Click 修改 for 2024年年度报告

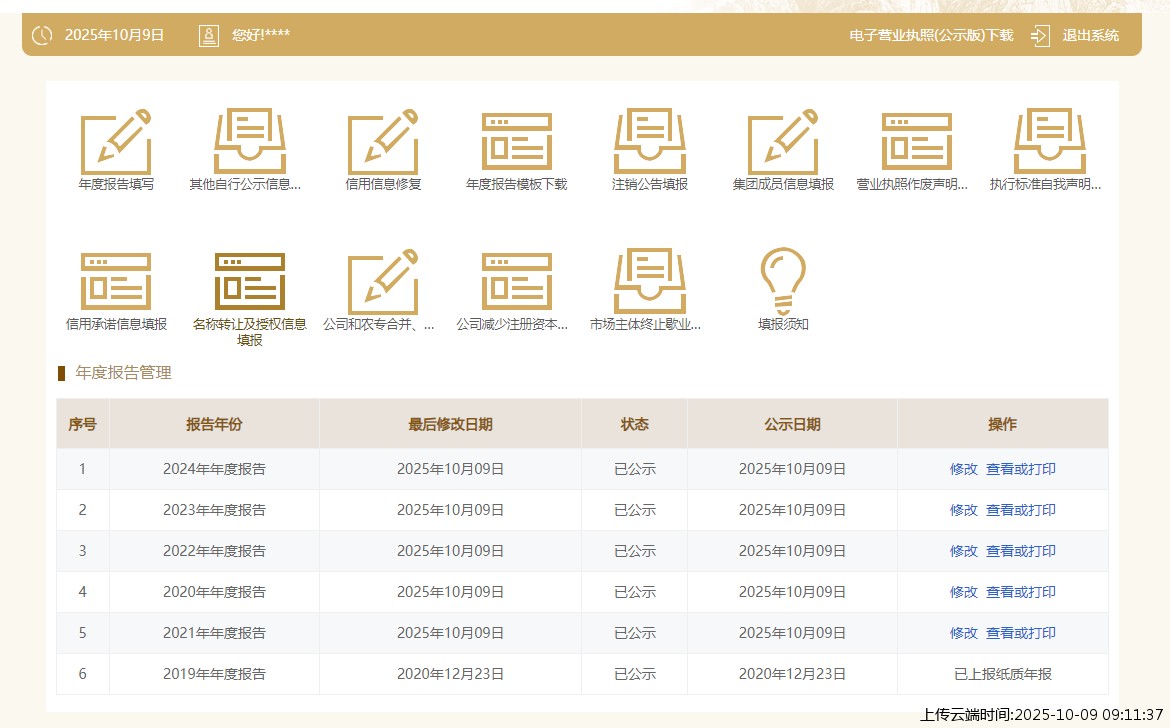tap(963, 469)
